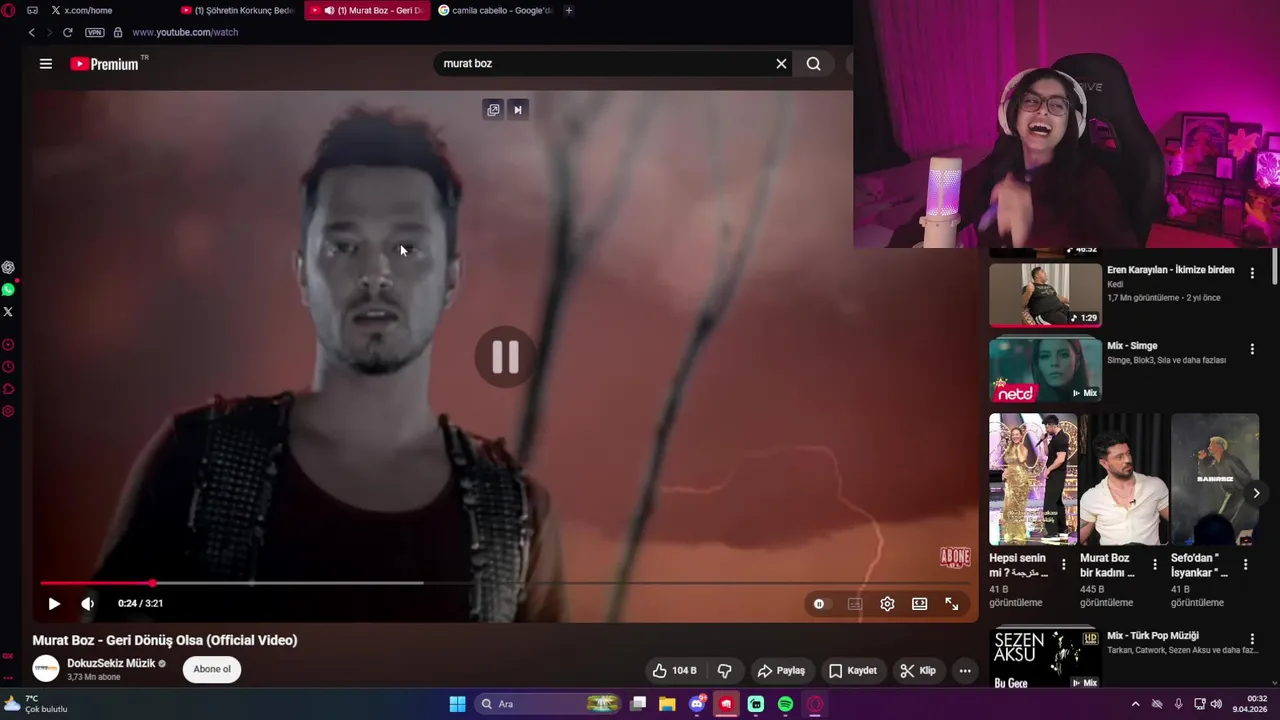
Task: Save the video with Kaydet
Action: (x=852, y=670)
